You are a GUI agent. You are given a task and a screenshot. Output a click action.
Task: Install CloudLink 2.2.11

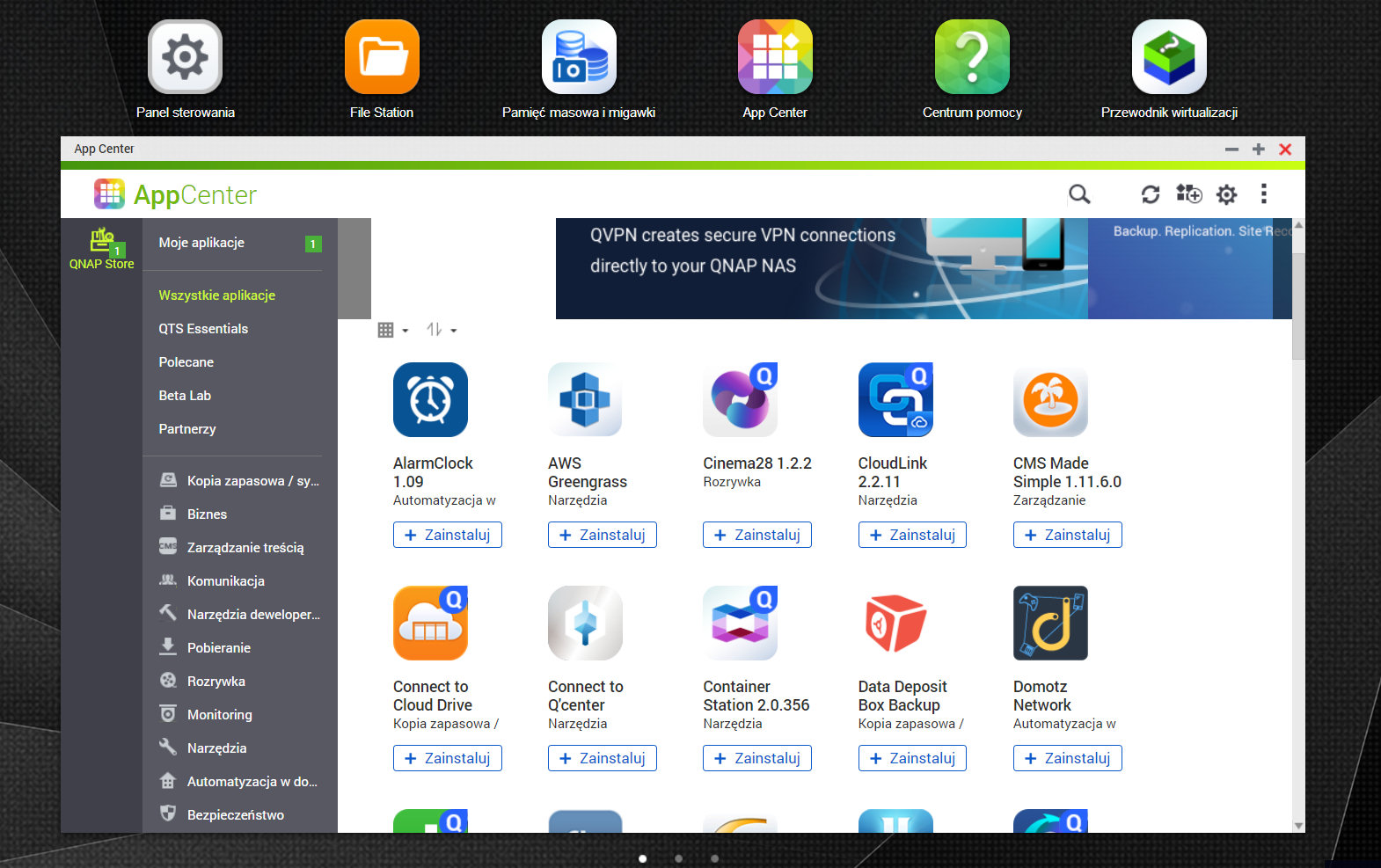[912, 535]
